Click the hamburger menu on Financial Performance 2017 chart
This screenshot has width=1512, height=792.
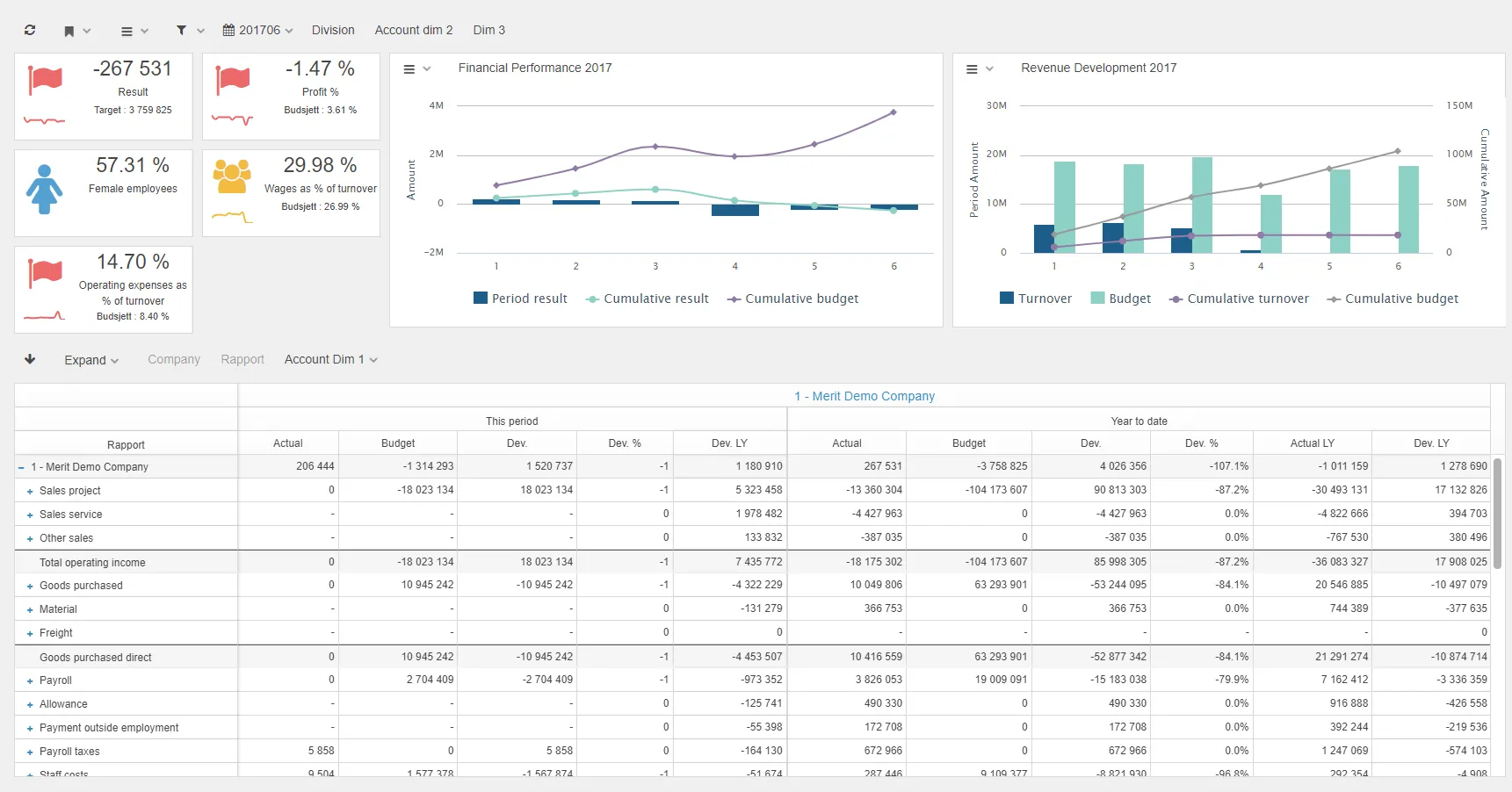[x=408, y=68]
